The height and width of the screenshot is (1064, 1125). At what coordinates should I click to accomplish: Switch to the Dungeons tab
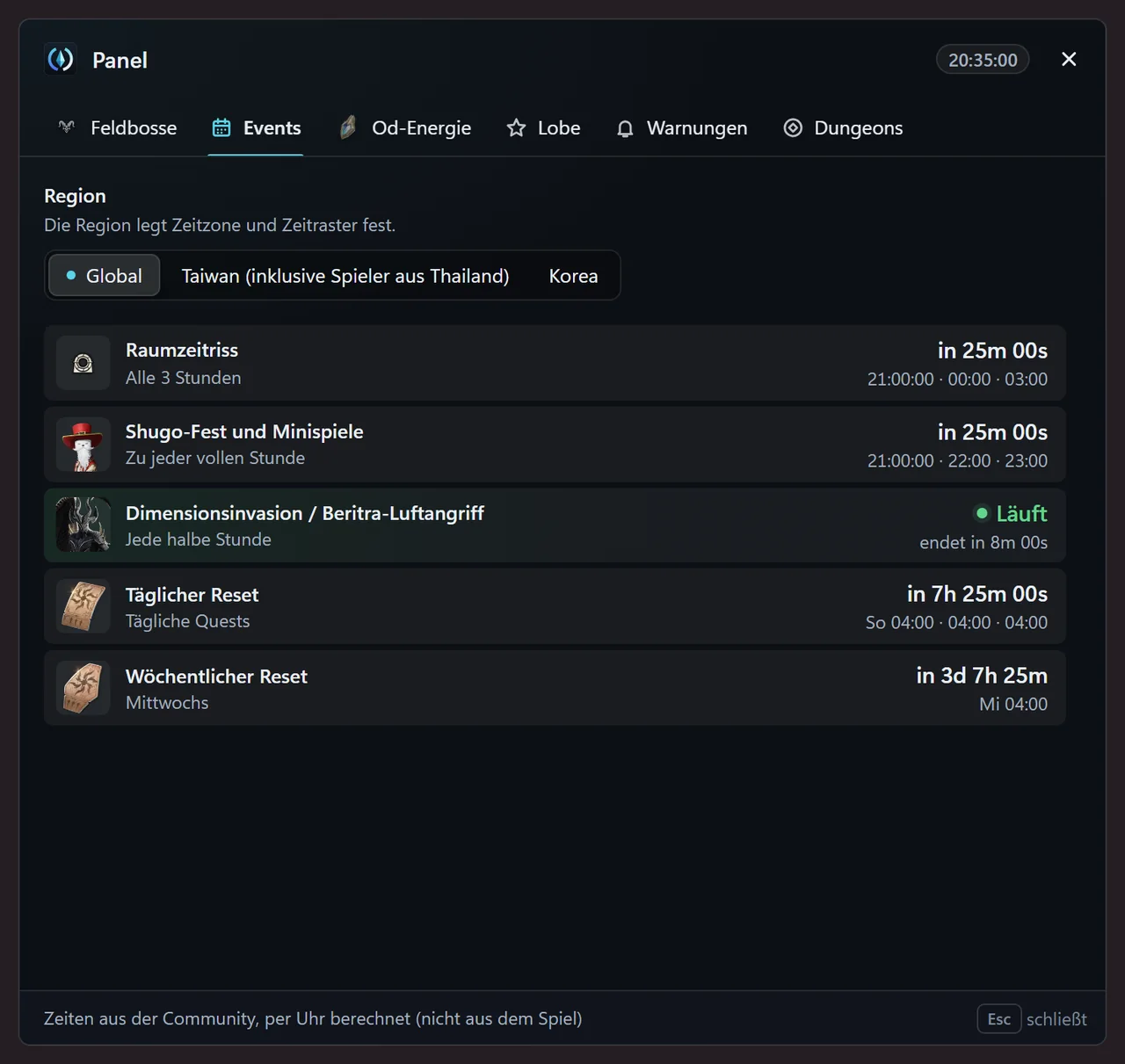[843, 128]
